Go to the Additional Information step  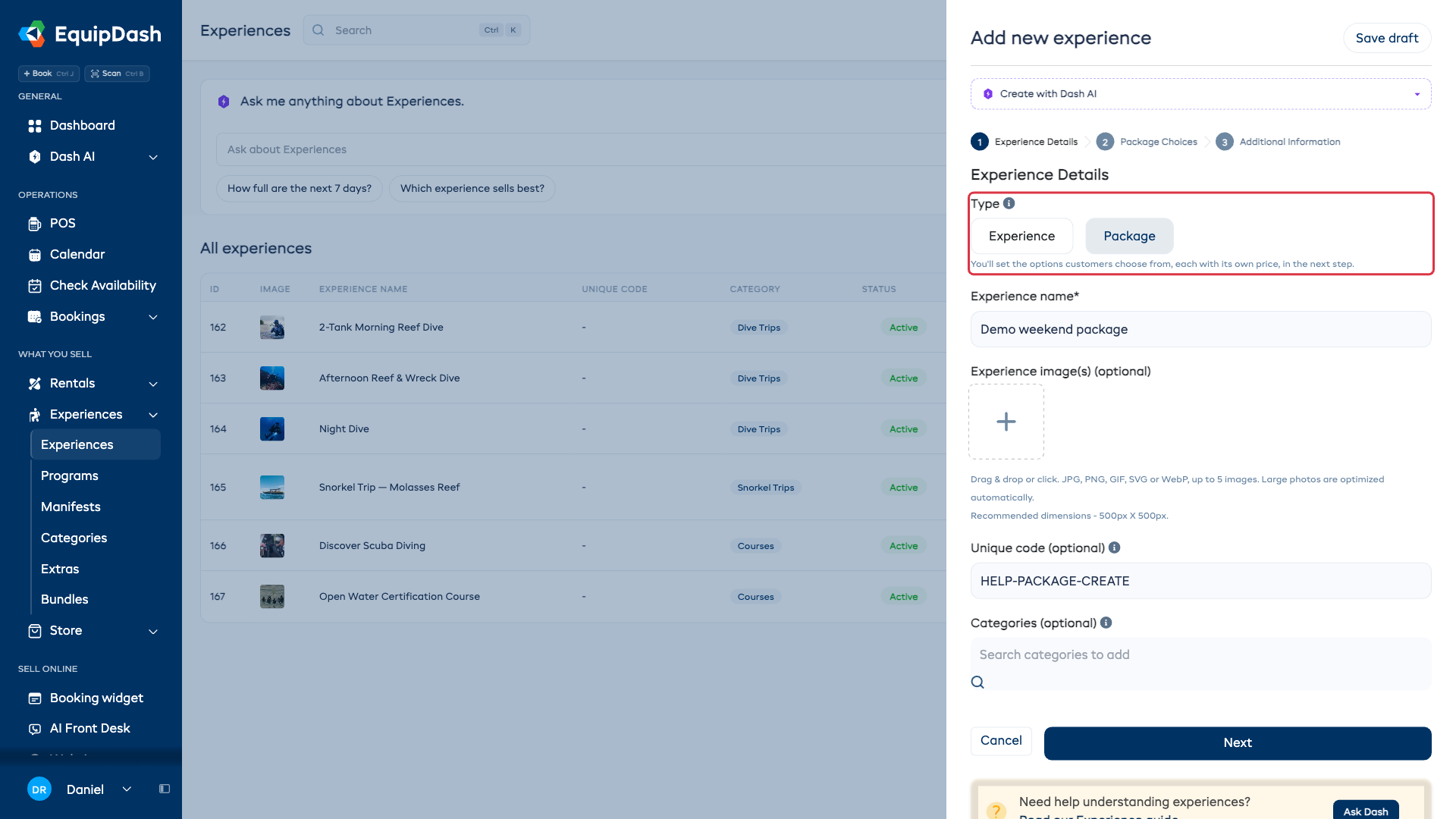1278,142
